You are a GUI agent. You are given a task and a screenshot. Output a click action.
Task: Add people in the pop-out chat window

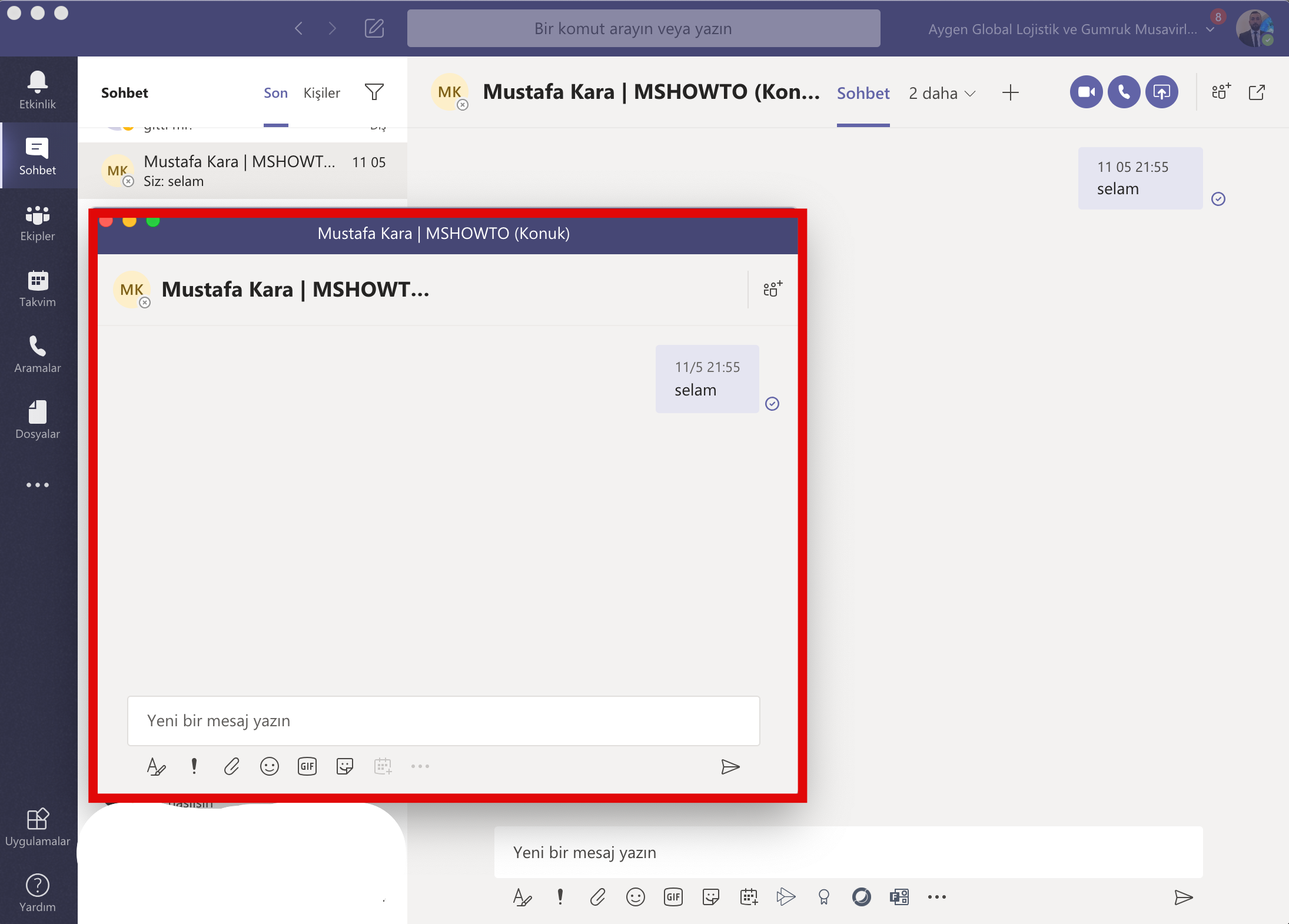coord(772,289)
